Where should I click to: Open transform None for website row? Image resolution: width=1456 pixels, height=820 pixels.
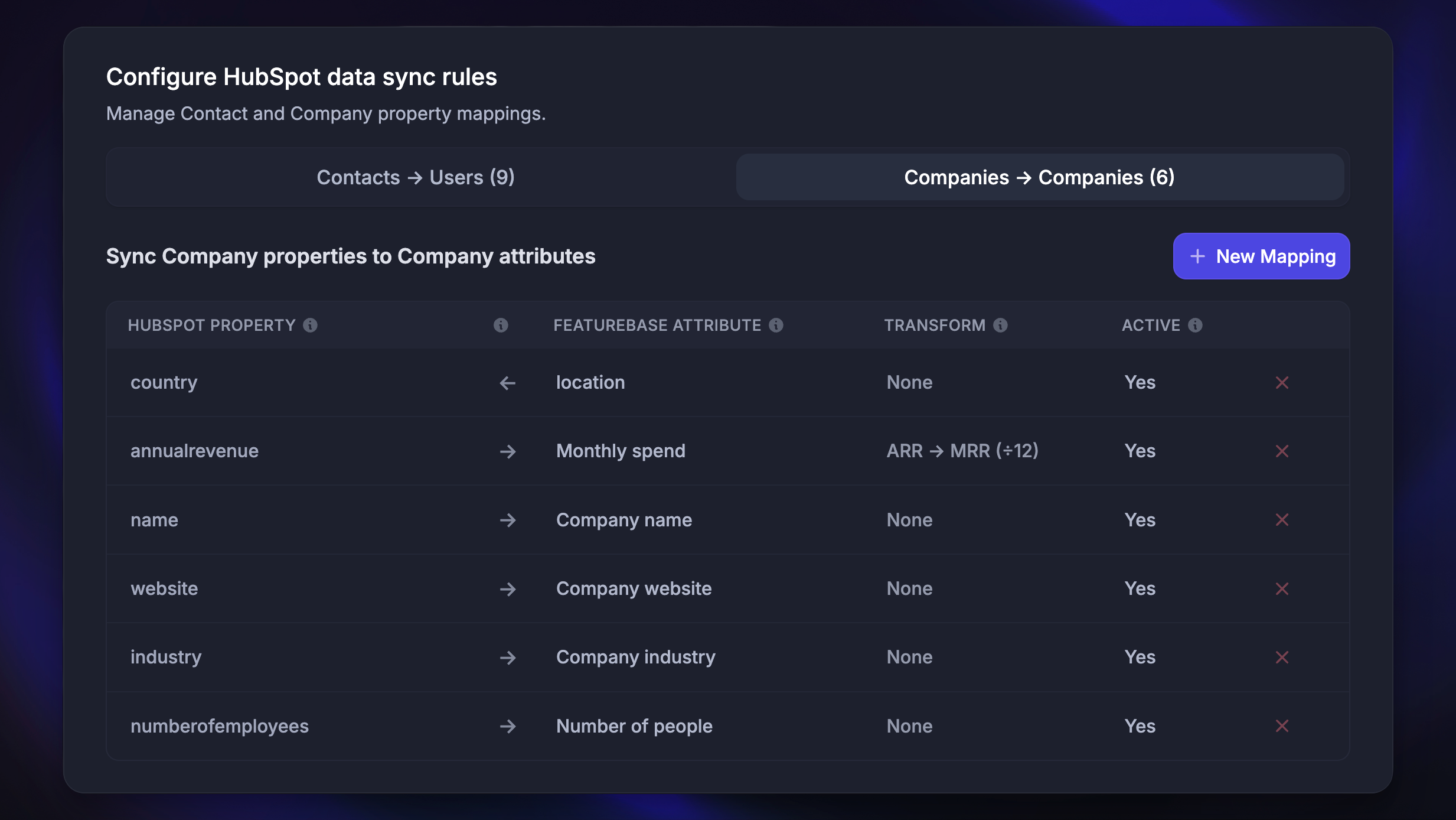click(x=909, y=588)
